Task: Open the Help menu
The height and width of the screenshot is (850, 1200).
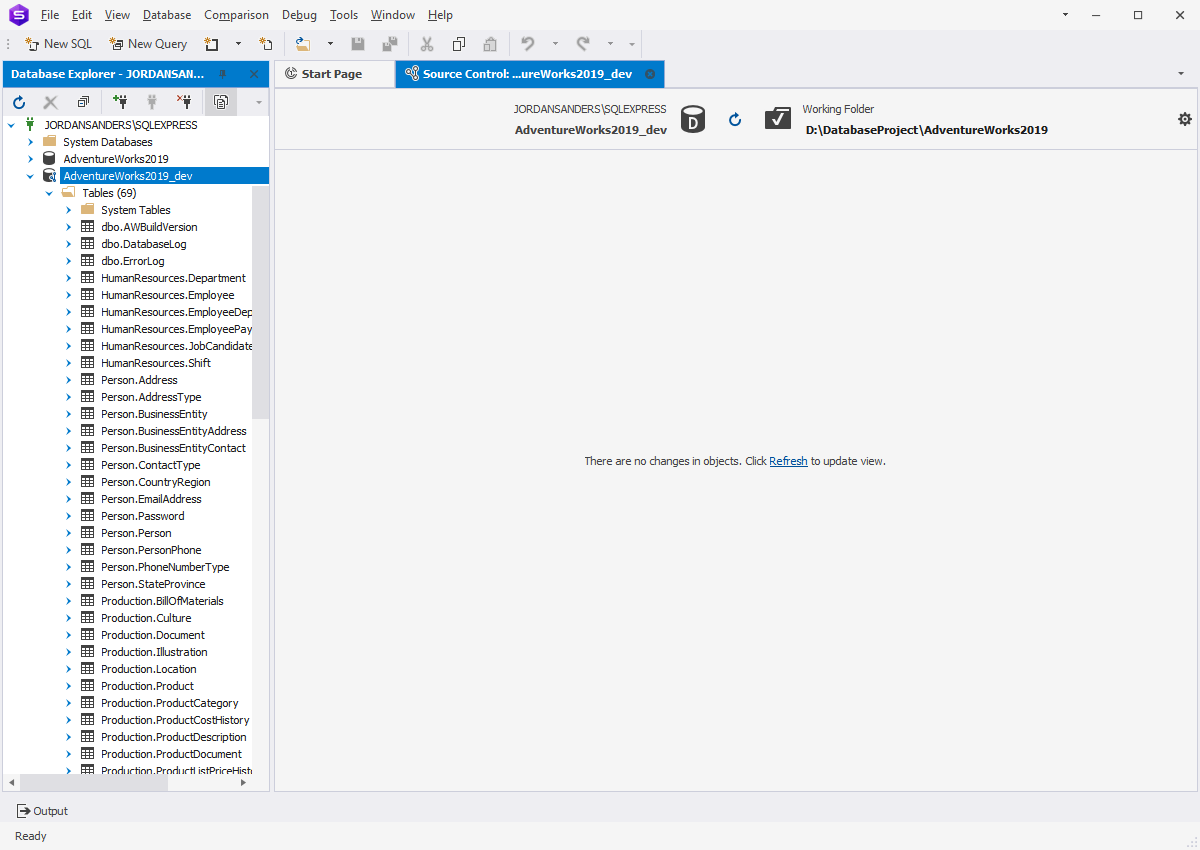Action: (x=440, y=15)
